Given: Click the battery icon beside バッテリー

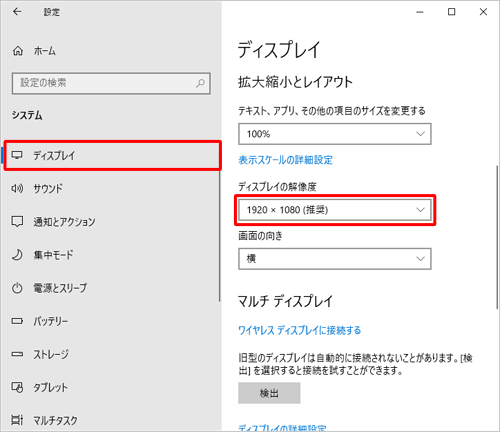Looking at the screenshot, I should (x=17, y=321).
